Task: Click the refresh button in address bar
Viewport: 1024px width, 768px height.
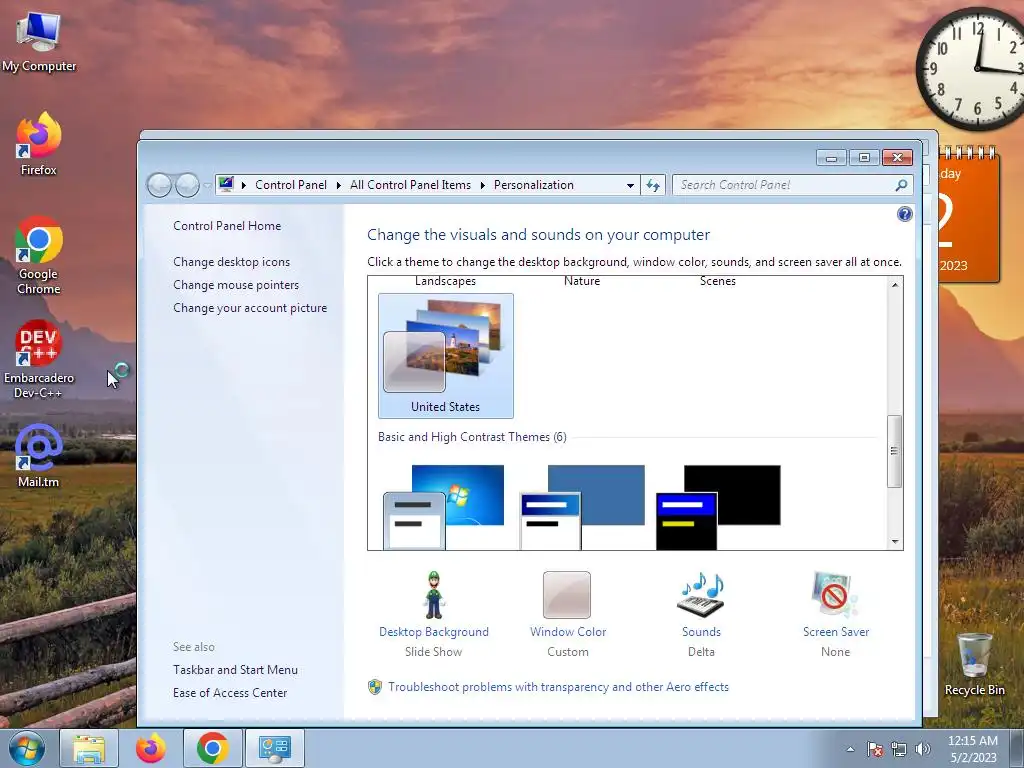Action: pyautogui.click(x=653, y=185)
